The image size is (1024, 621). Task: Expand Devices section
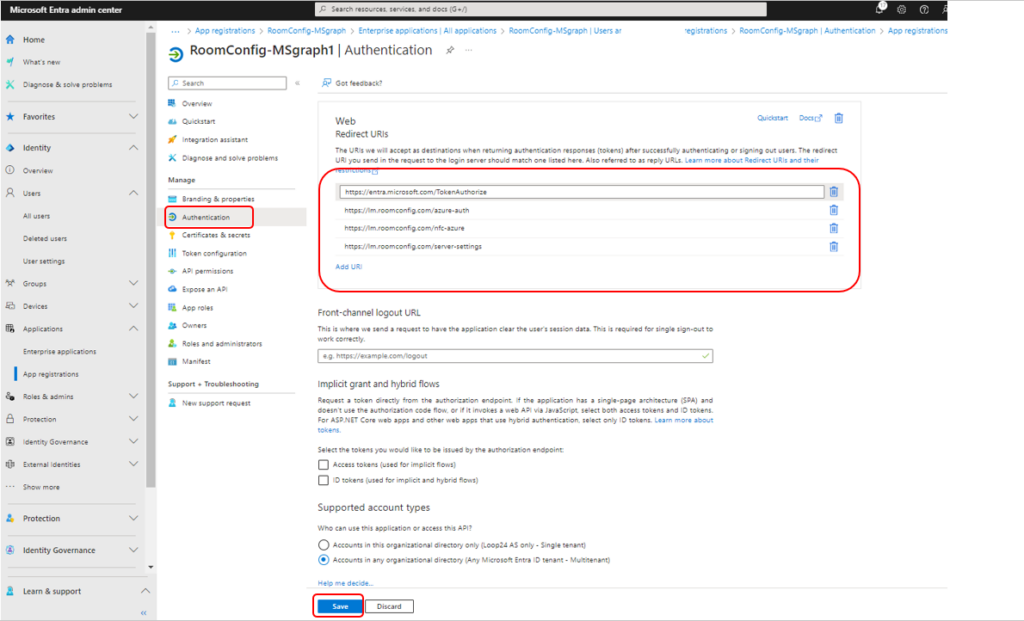click(x=133, y=306)
